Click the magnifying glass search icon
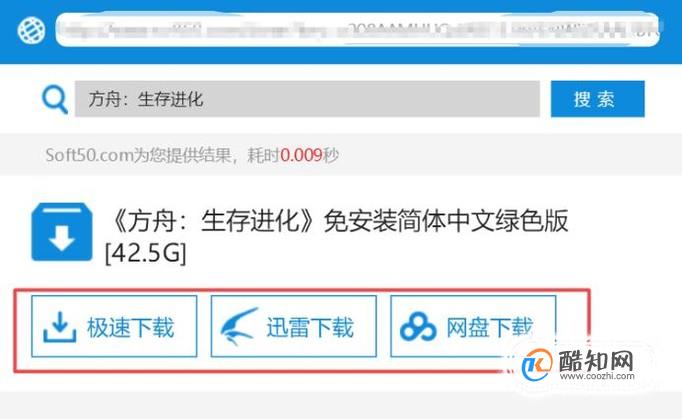 [x=55, y=100]
